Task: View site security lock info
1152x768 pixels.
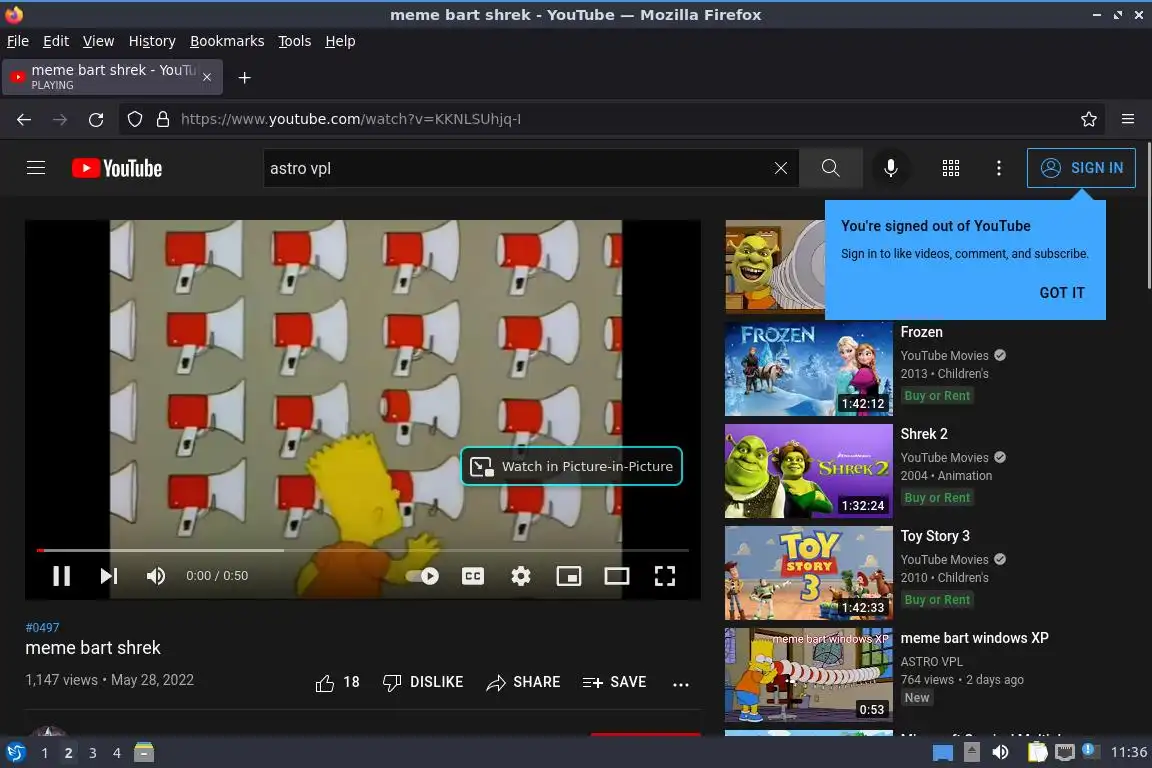Action: [x=163, y=119]
